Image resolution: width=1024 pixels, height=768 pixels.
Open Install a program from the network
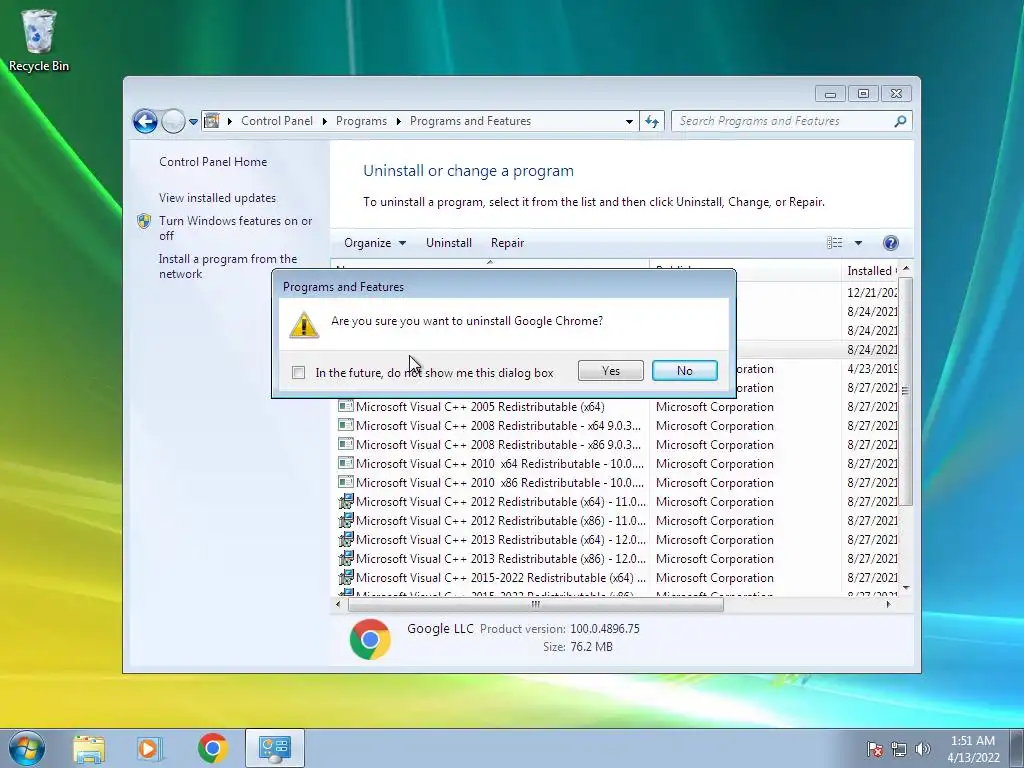coord(228,266)
